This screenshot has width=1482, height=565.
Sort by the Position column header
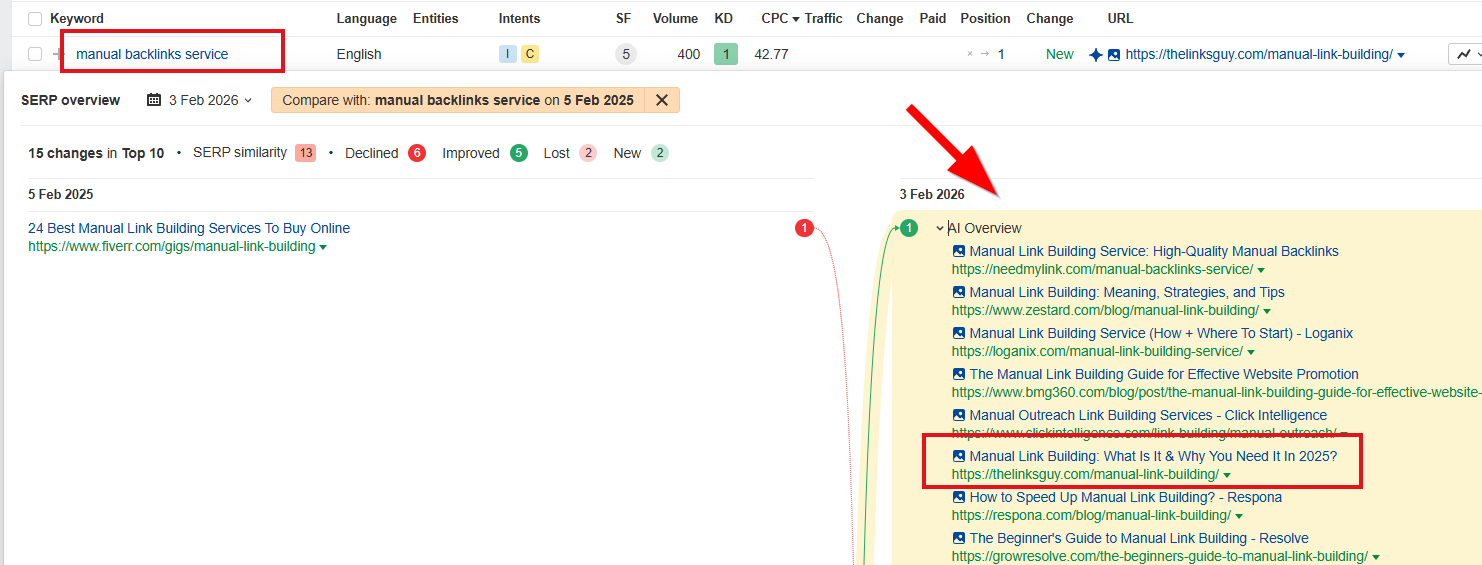(x=986, y=18)
